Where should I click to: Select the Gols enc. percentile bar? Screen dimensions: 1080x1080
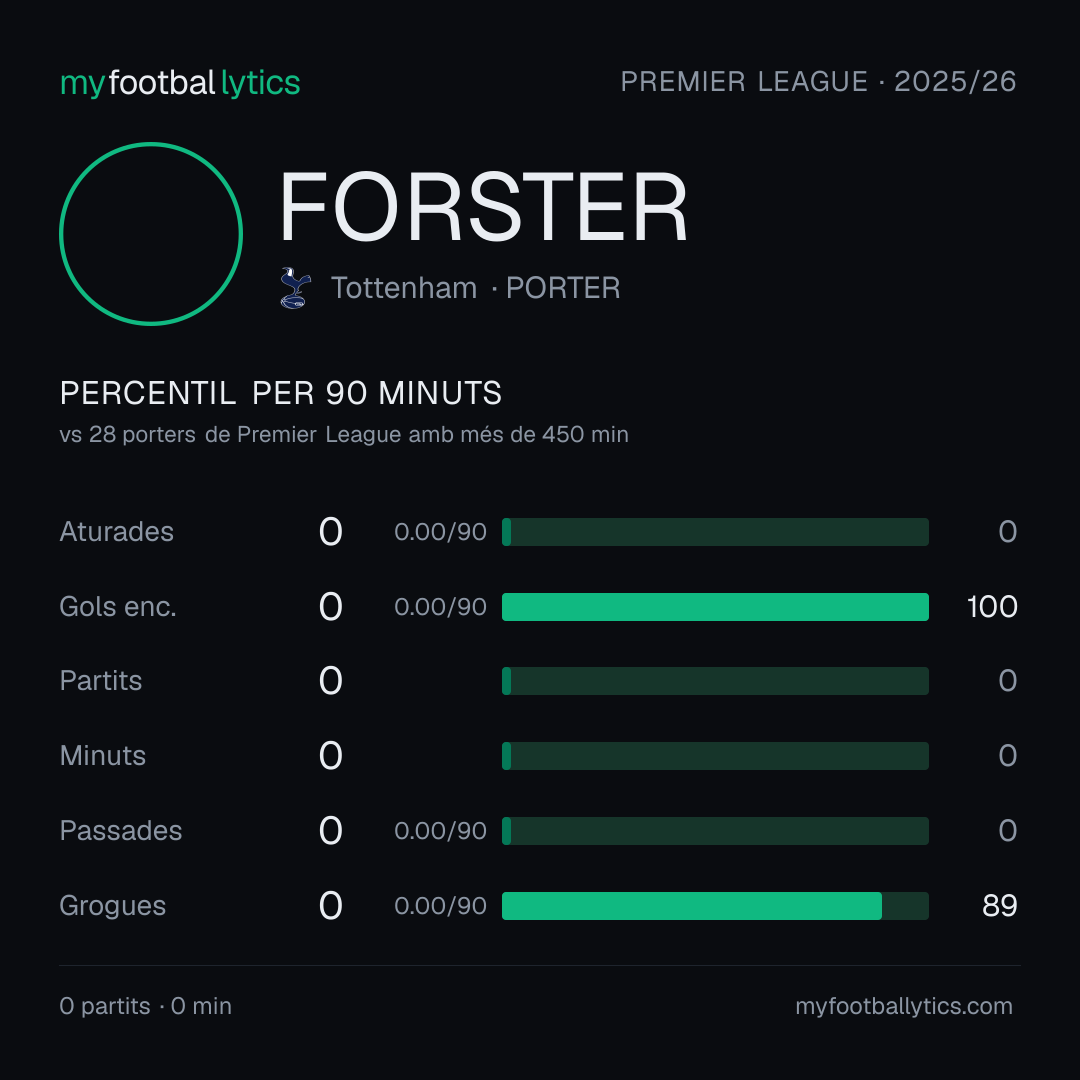click(715, 607)
